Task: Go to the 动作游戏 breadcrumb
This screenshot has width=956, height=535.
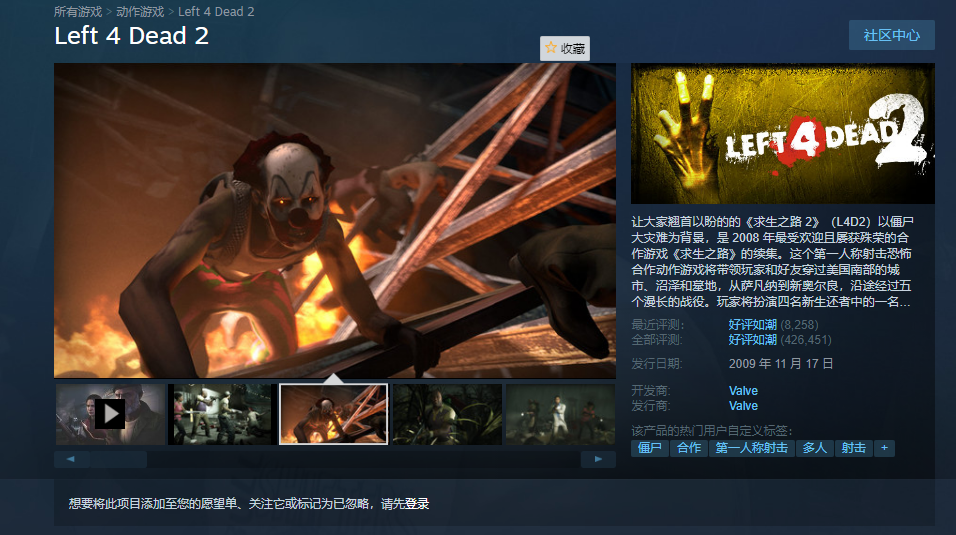Action: click(x=140, y=12)
